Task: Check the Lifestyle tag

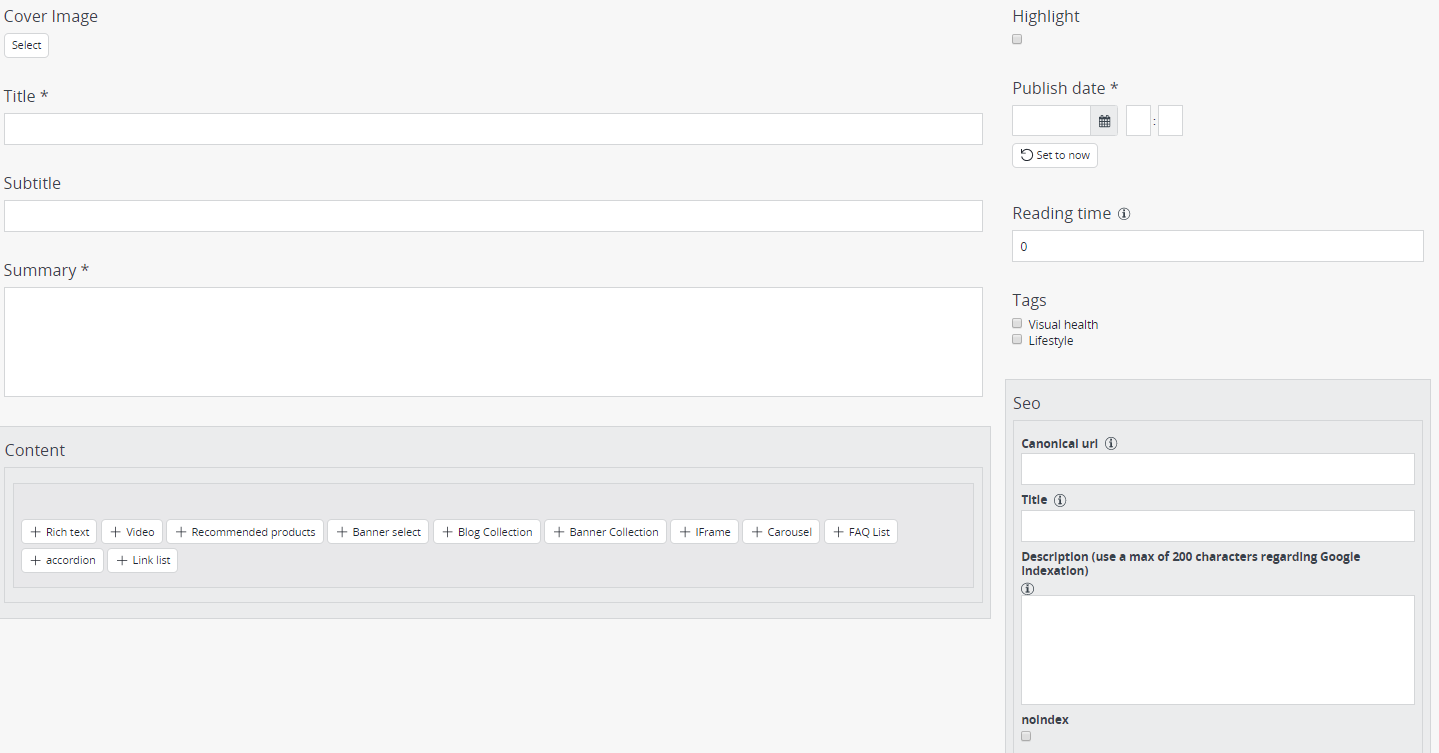Action: click(x=1017, y=340)
